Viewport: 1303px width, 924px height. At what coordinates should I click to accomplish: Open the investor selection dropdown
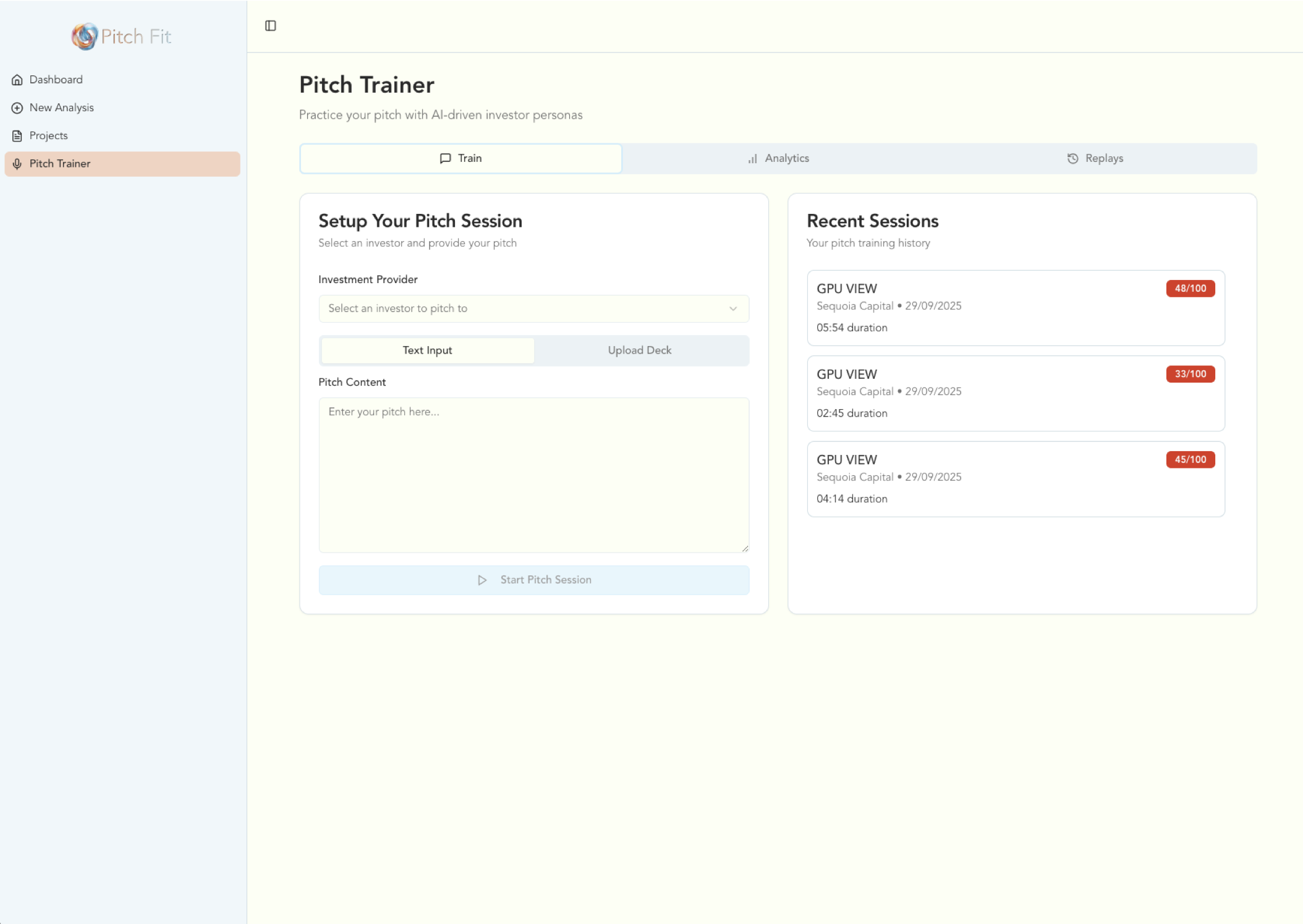point(533,308)
